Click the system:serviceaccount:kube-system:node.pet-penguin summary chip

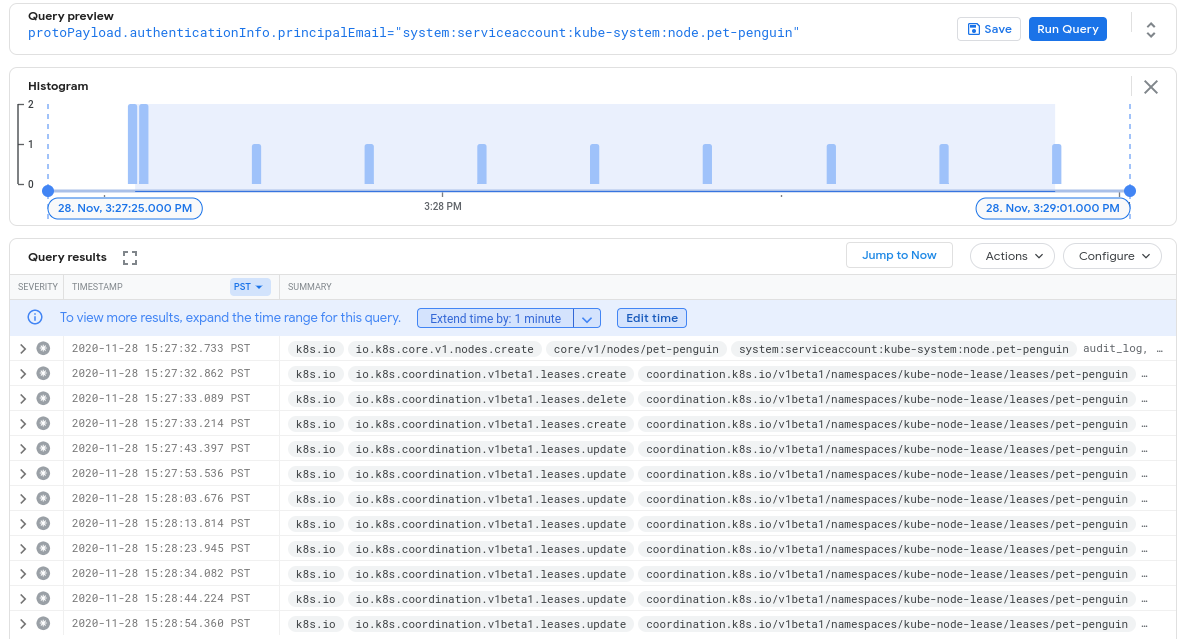(904, 349)
